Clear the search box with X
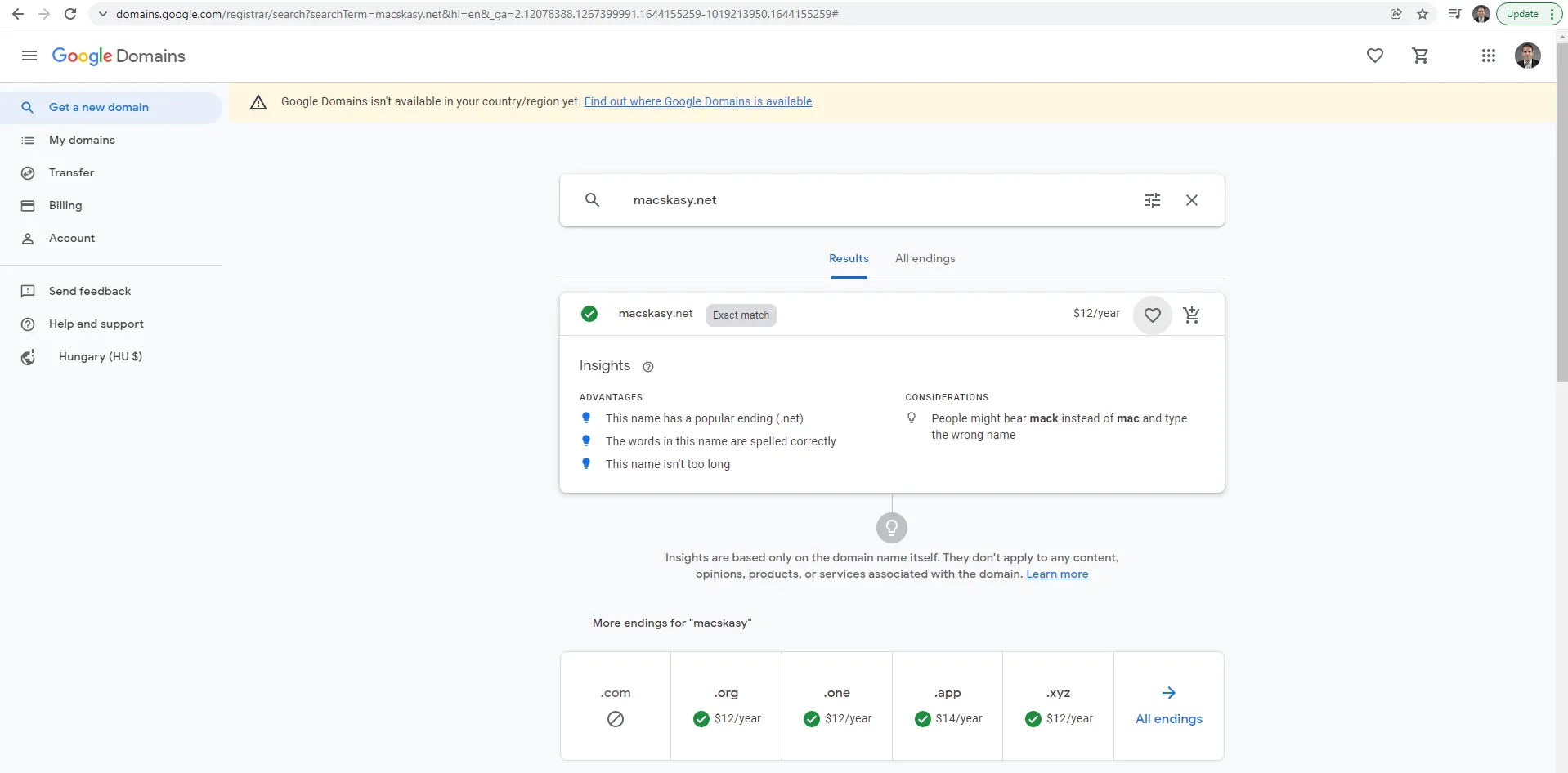This screenshot has width=1568, height=773. (x=1192, y=200)
